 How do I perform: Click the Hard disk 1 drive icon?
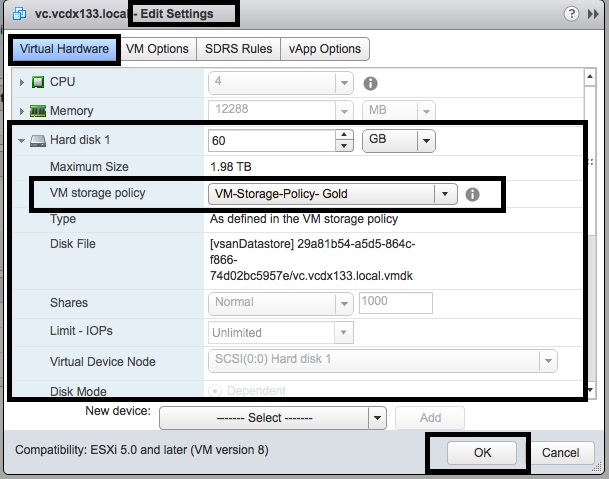[38, 141]
